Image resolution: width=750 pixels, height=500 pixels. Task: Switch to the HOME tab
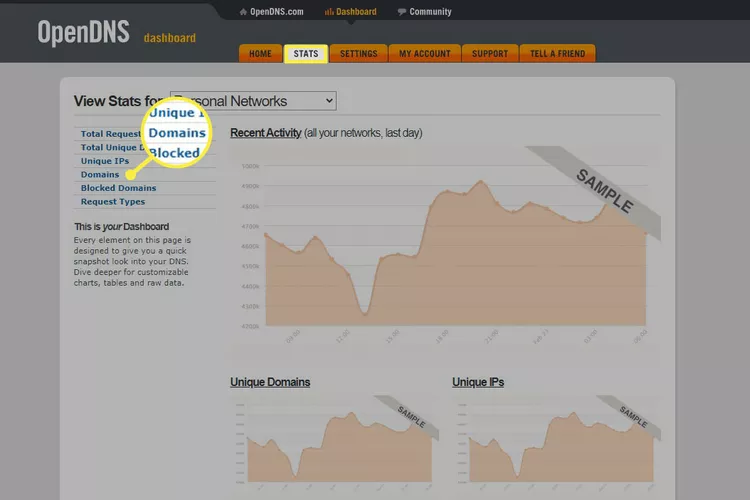coord(260,54)
